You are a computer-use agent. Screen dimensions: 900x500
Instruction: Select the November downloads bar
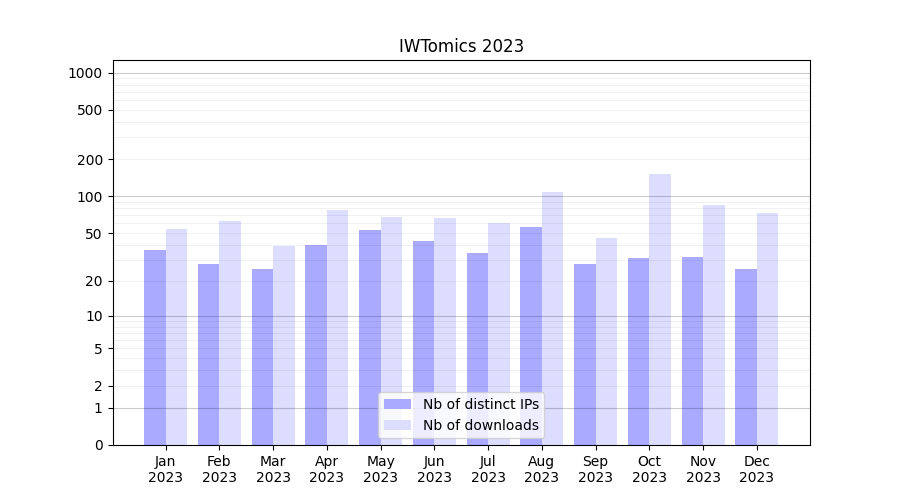(x=714, y=325)
